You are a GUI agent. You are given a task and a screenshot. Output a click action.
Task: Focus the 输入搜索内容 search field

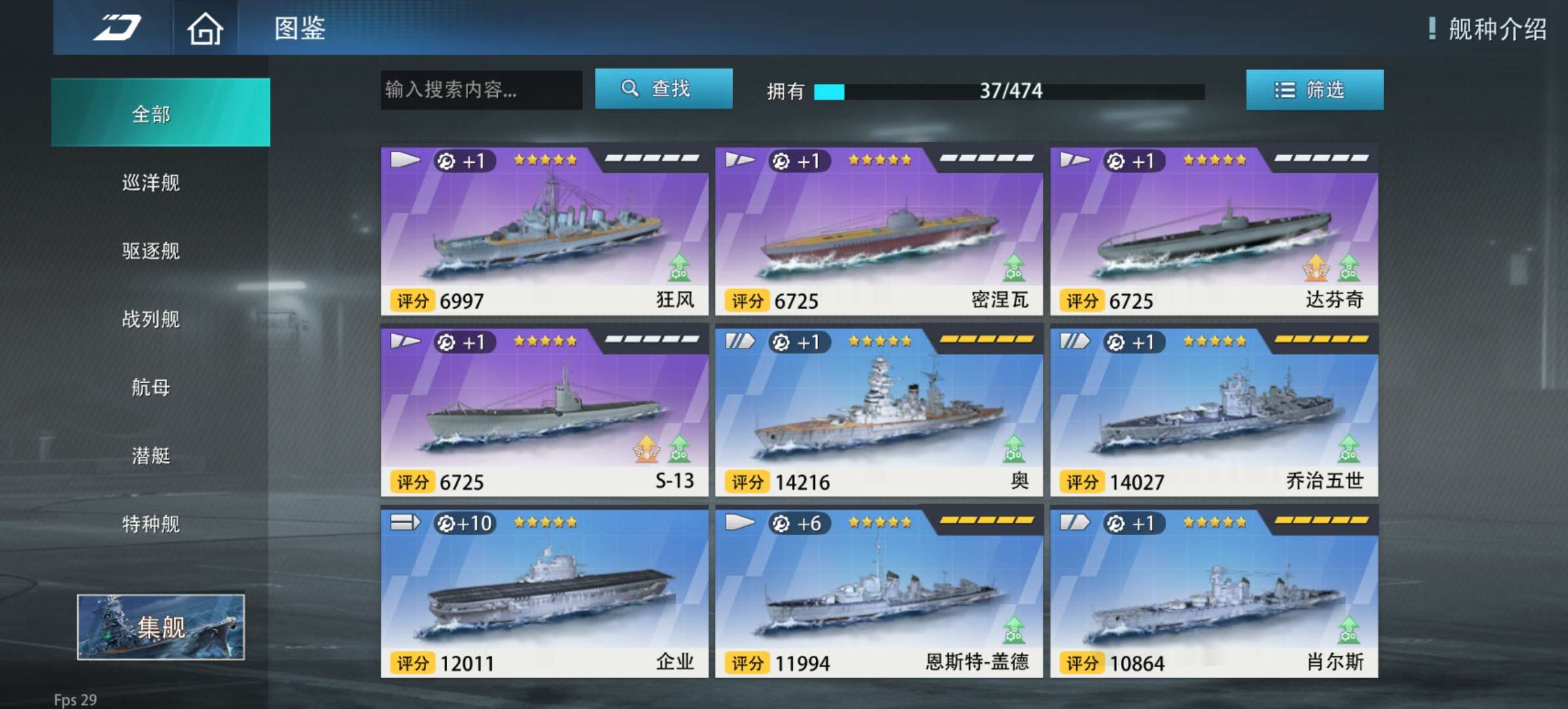coord(481,90)
